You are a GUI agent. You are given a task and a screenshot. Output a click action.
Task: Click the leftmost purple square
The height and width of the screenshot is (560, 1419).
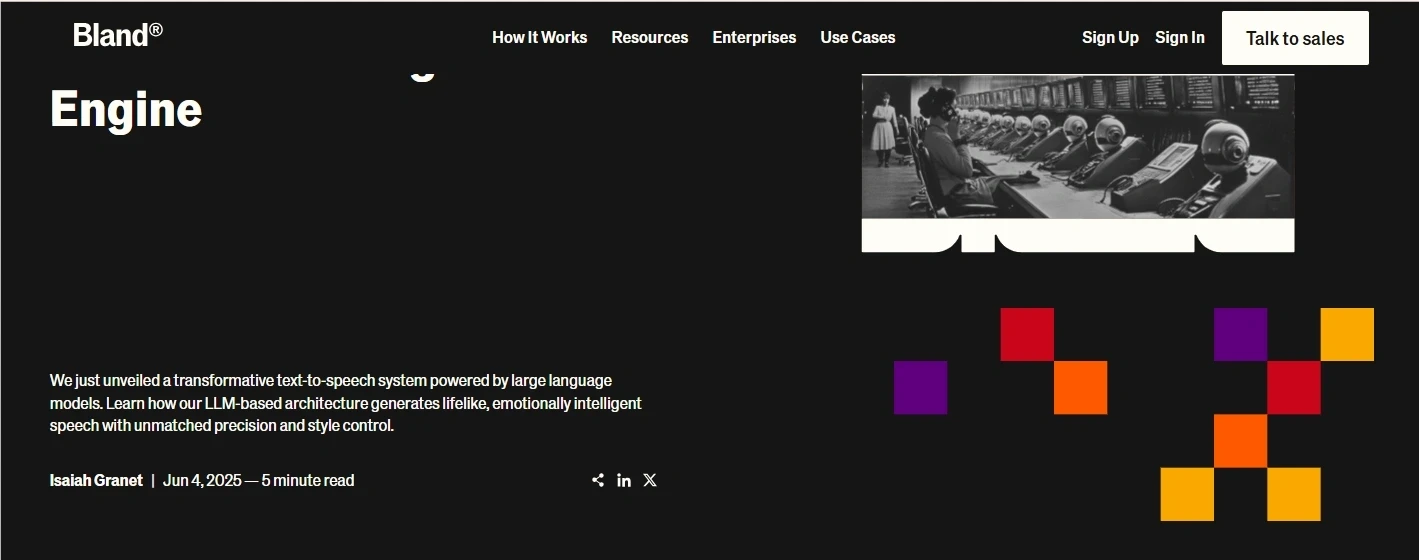tap(920, 387)
